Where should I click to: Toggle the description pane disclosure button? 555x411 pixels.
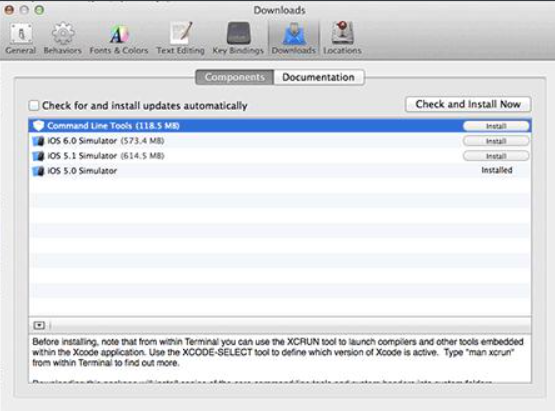39,325
